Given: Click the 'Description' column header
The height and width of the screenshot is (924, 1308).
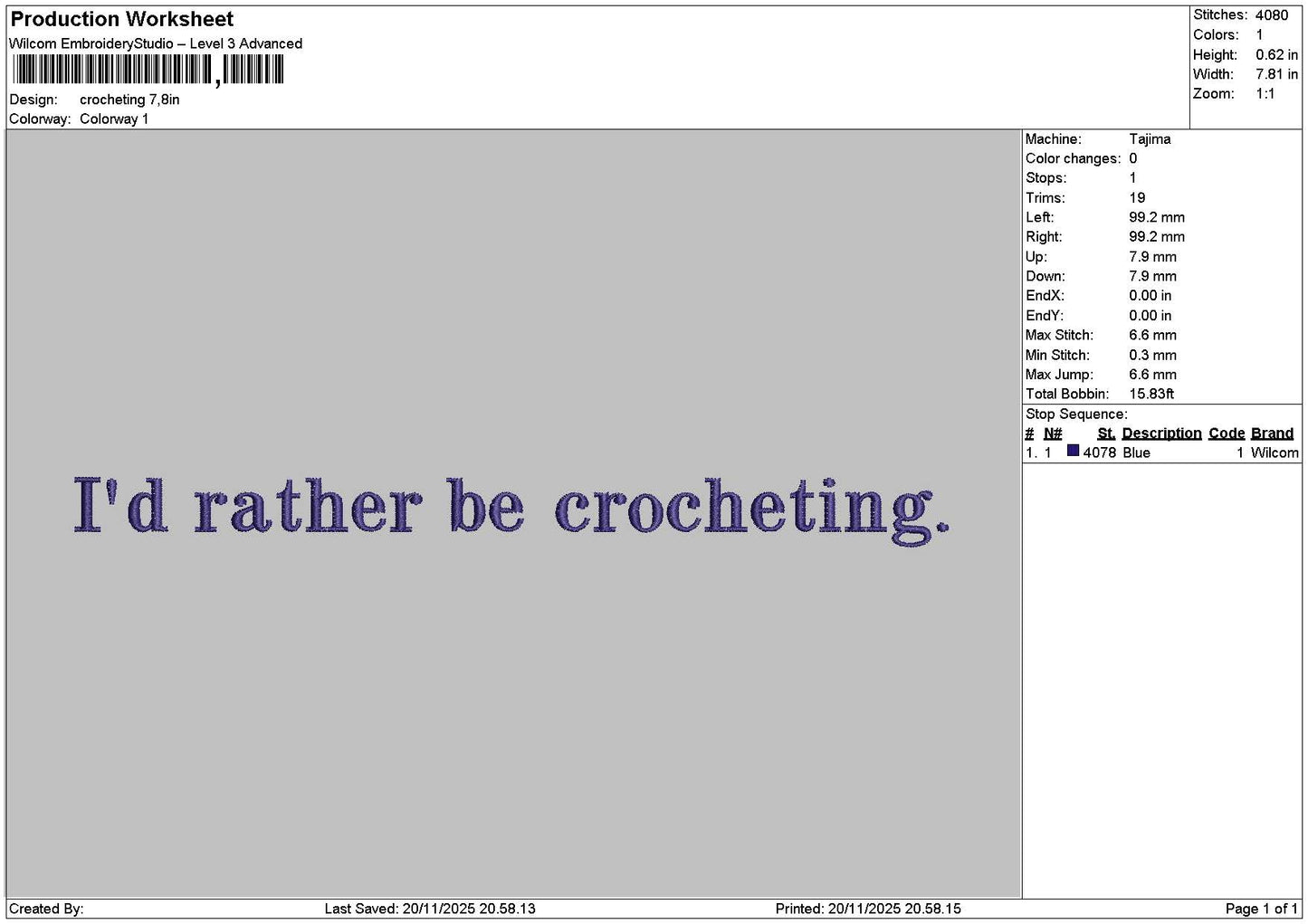Looking at the screenshot, I should click(x=1161, y=433).
